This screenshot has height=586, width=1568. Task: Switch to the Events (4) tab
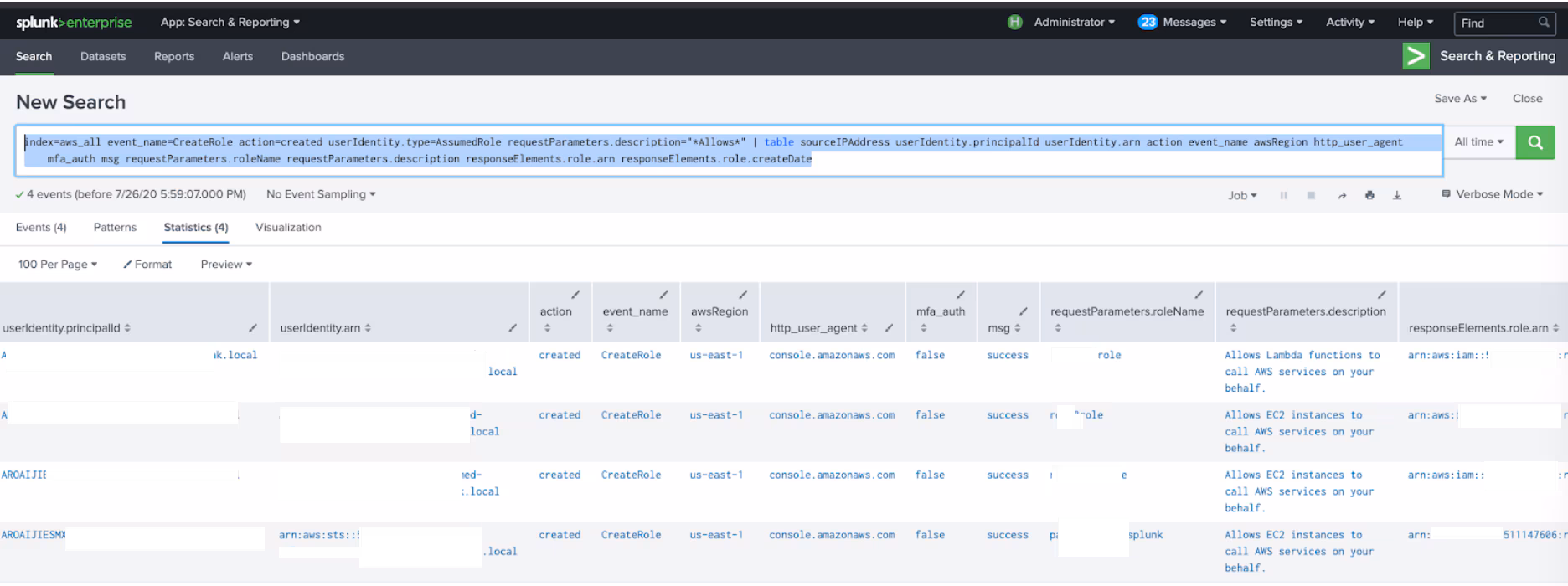(x=41, y=228)
